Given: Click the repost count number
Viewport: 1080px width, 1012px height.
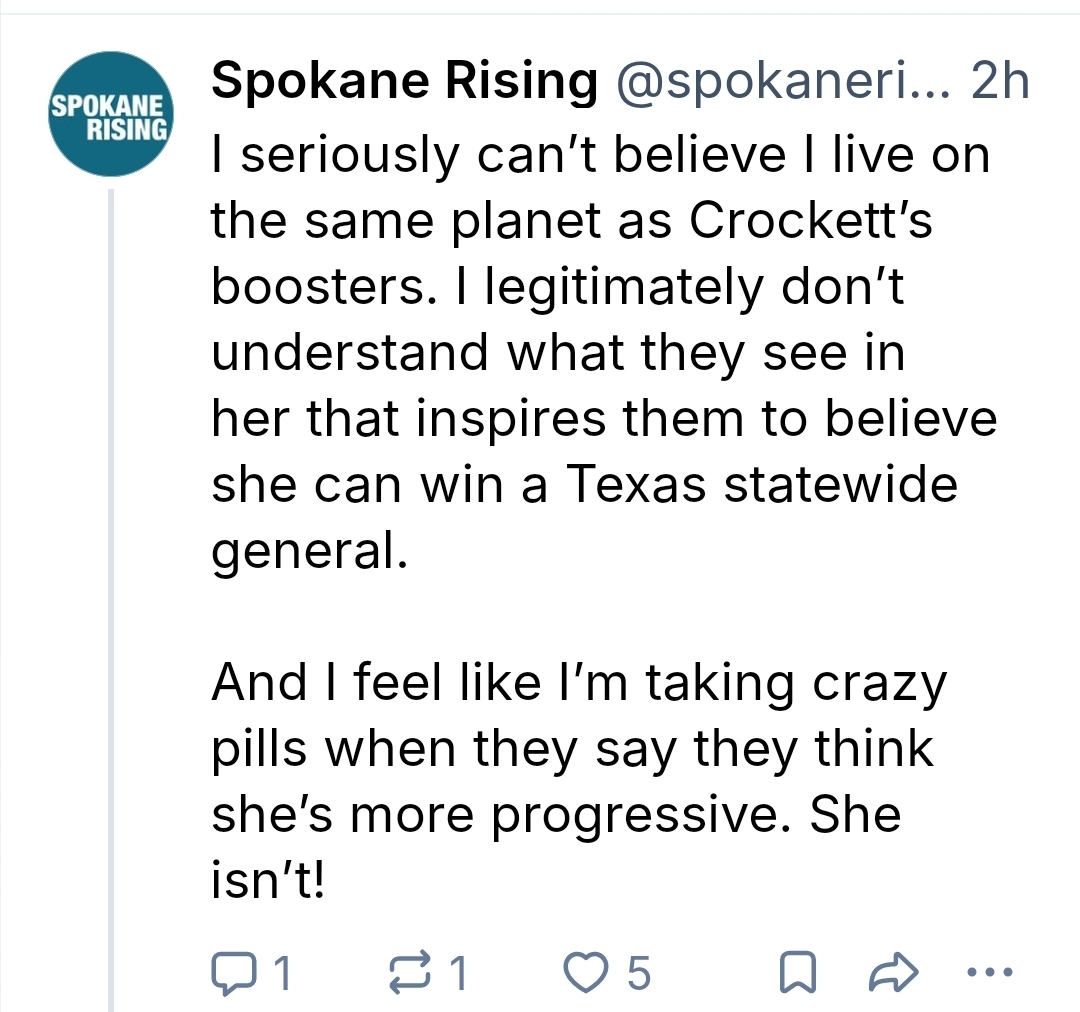Looking at the screenshot, I should coord(458,972).
